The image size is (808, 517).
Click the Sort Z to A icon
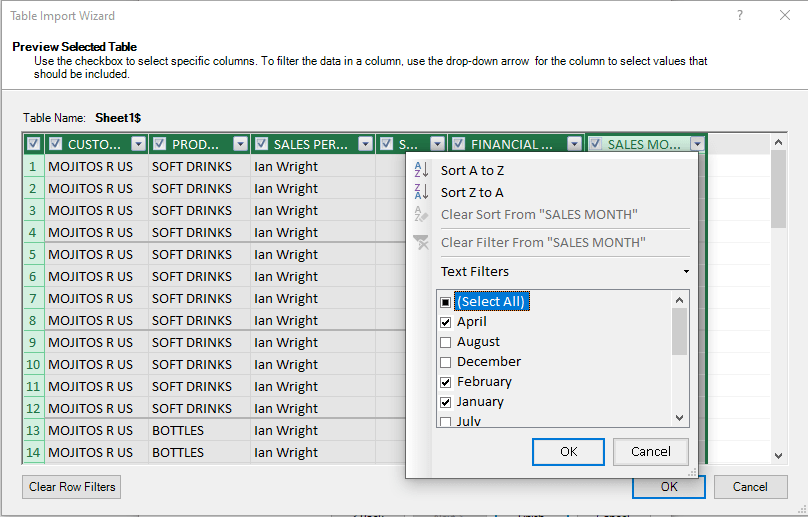click(421, 192)
